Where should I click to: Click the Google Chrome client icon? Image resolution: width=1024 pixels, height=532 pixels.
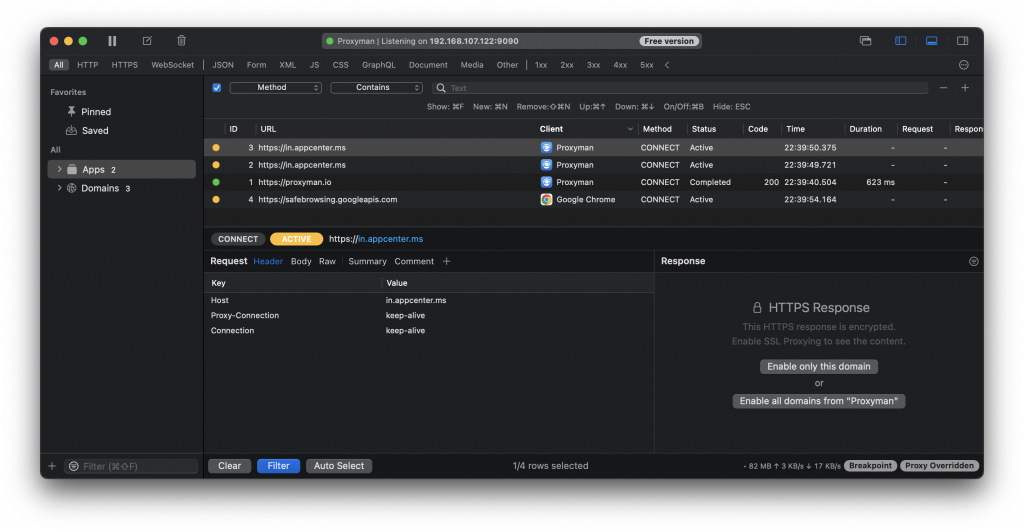(x=546, y=200)
